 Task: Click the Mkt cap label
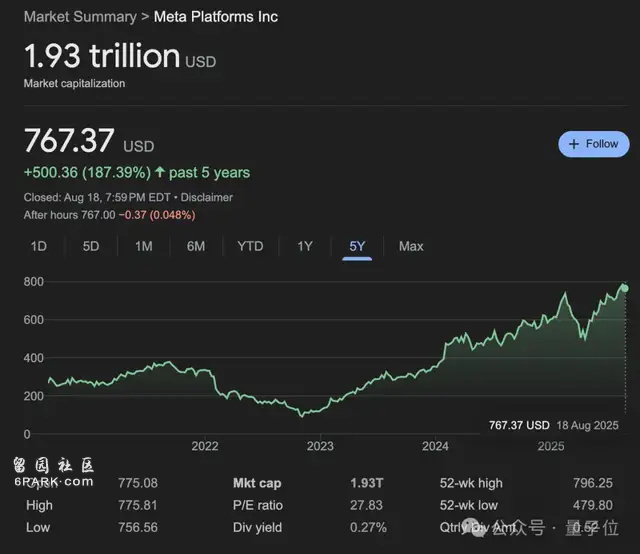(257, 483)
